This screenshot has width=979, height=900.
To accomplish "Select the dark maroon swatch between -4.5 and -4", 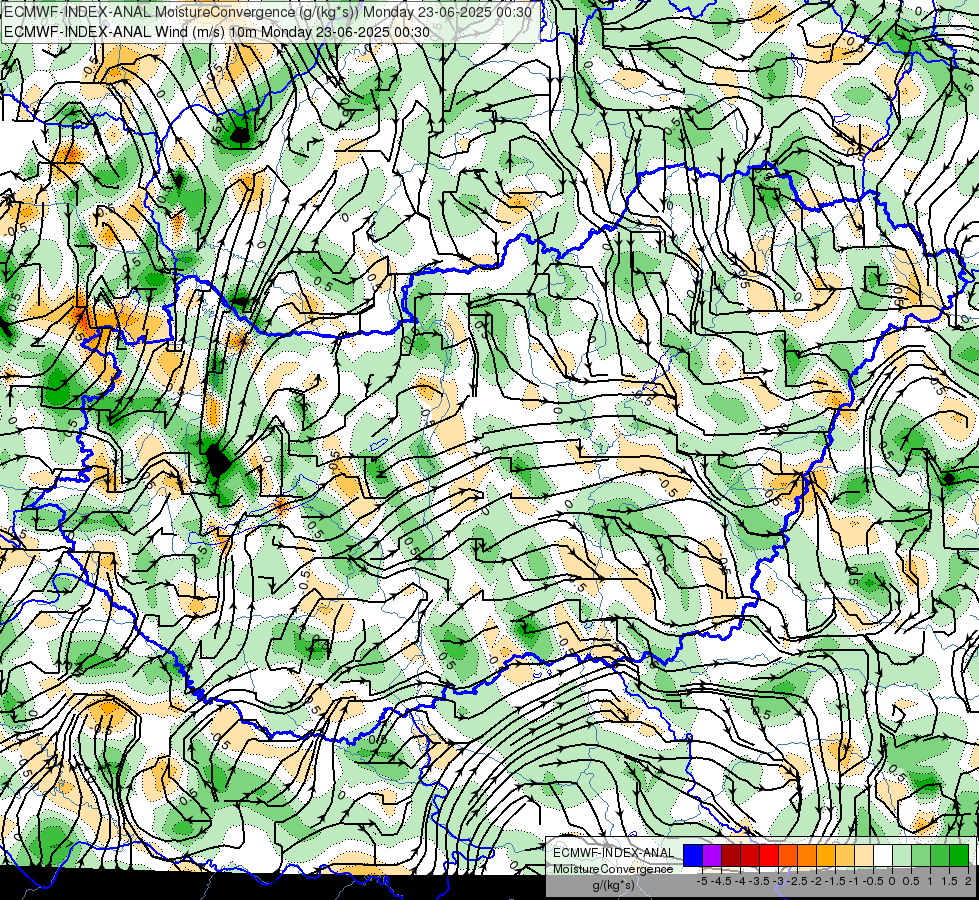I will [x=731, y=856].
